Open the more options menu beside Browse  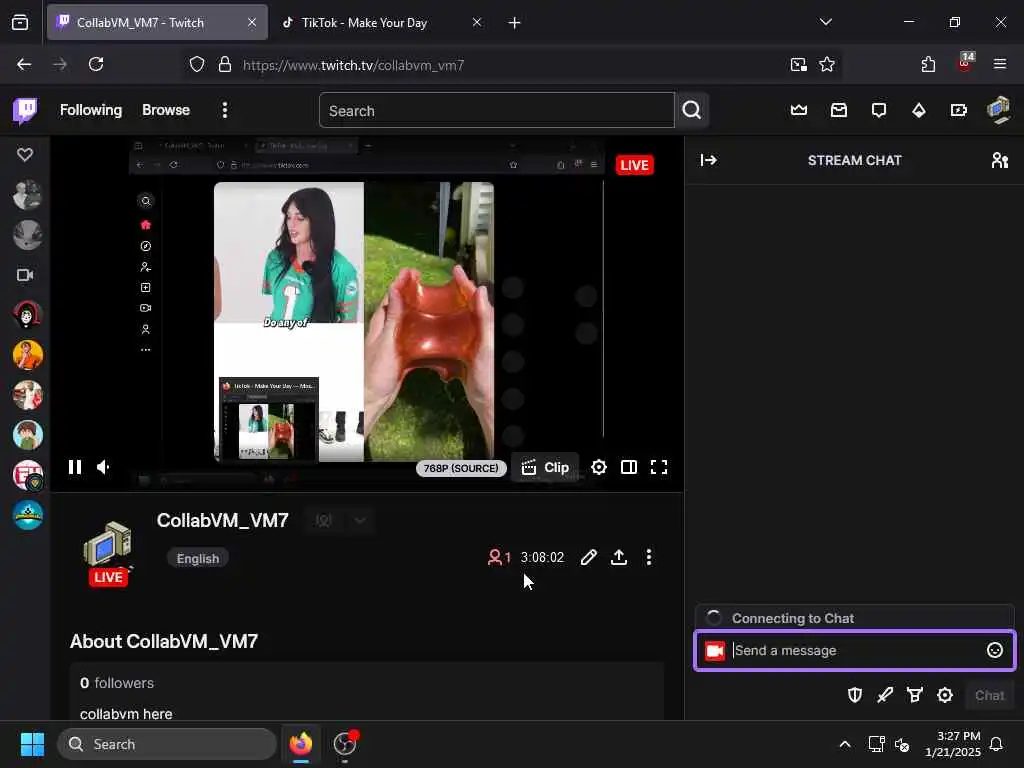pyautogui.click(x=225, y=110)
